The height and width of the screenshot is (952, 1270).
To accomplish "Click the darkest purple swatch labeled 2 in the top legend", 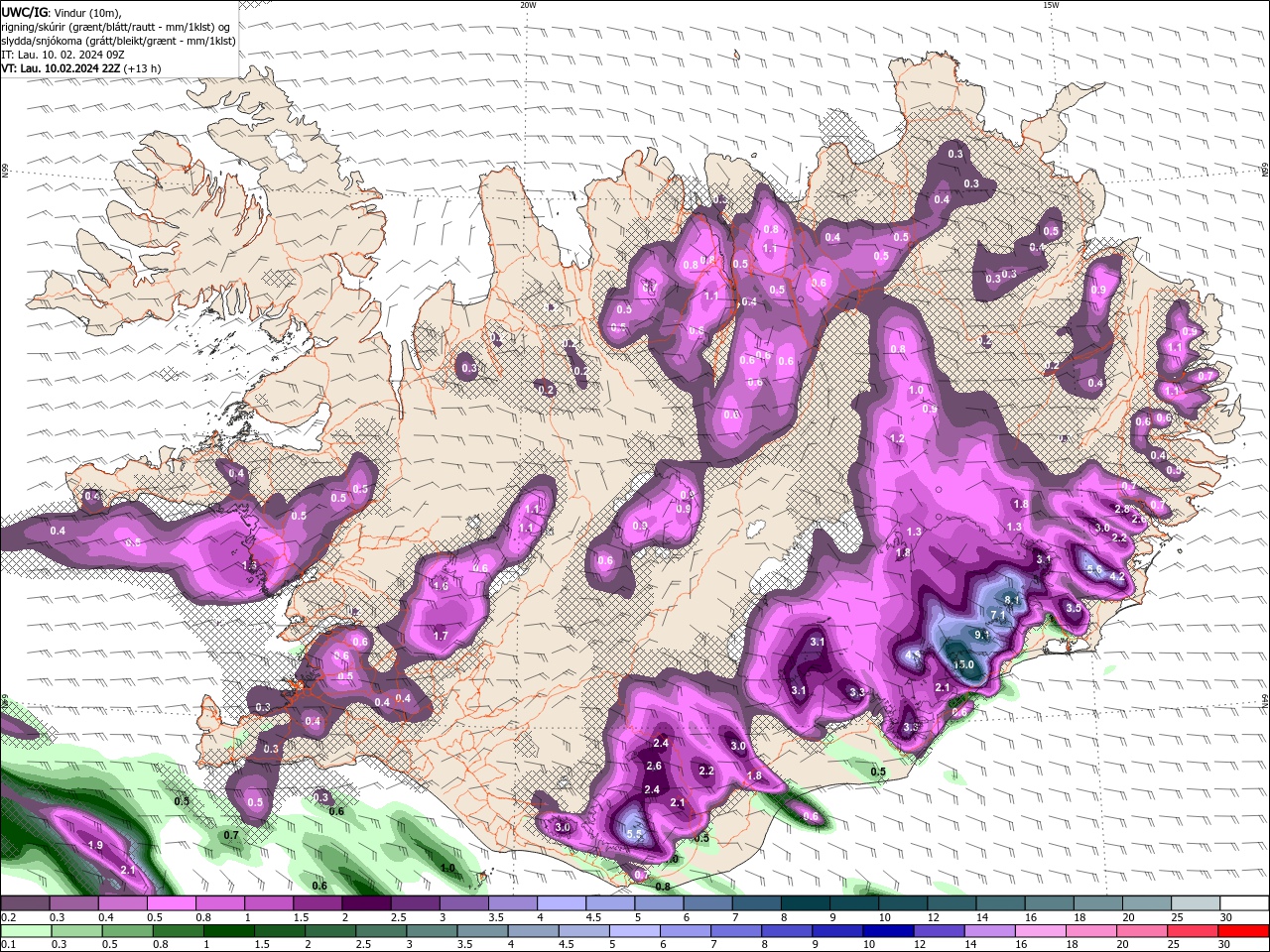I will 367,904.
